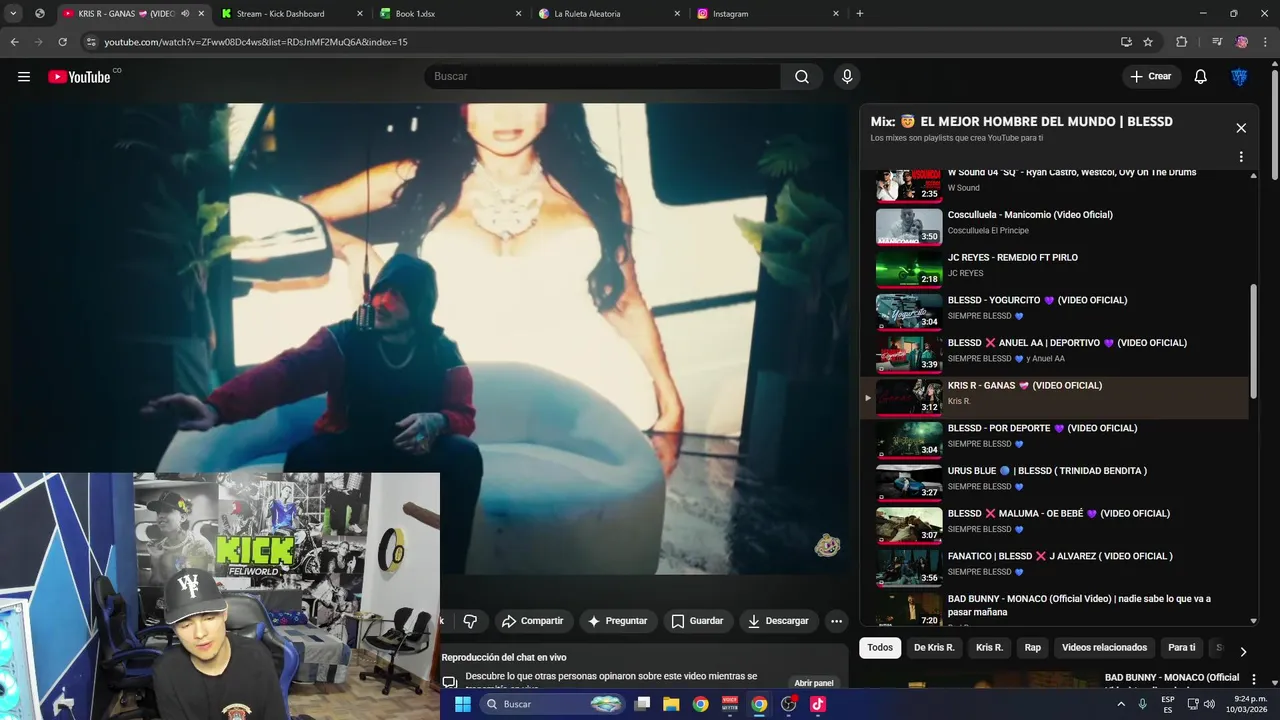Select the De Kris R. filter chip
Screen dimensions: 1280x720
coord(934,648)
